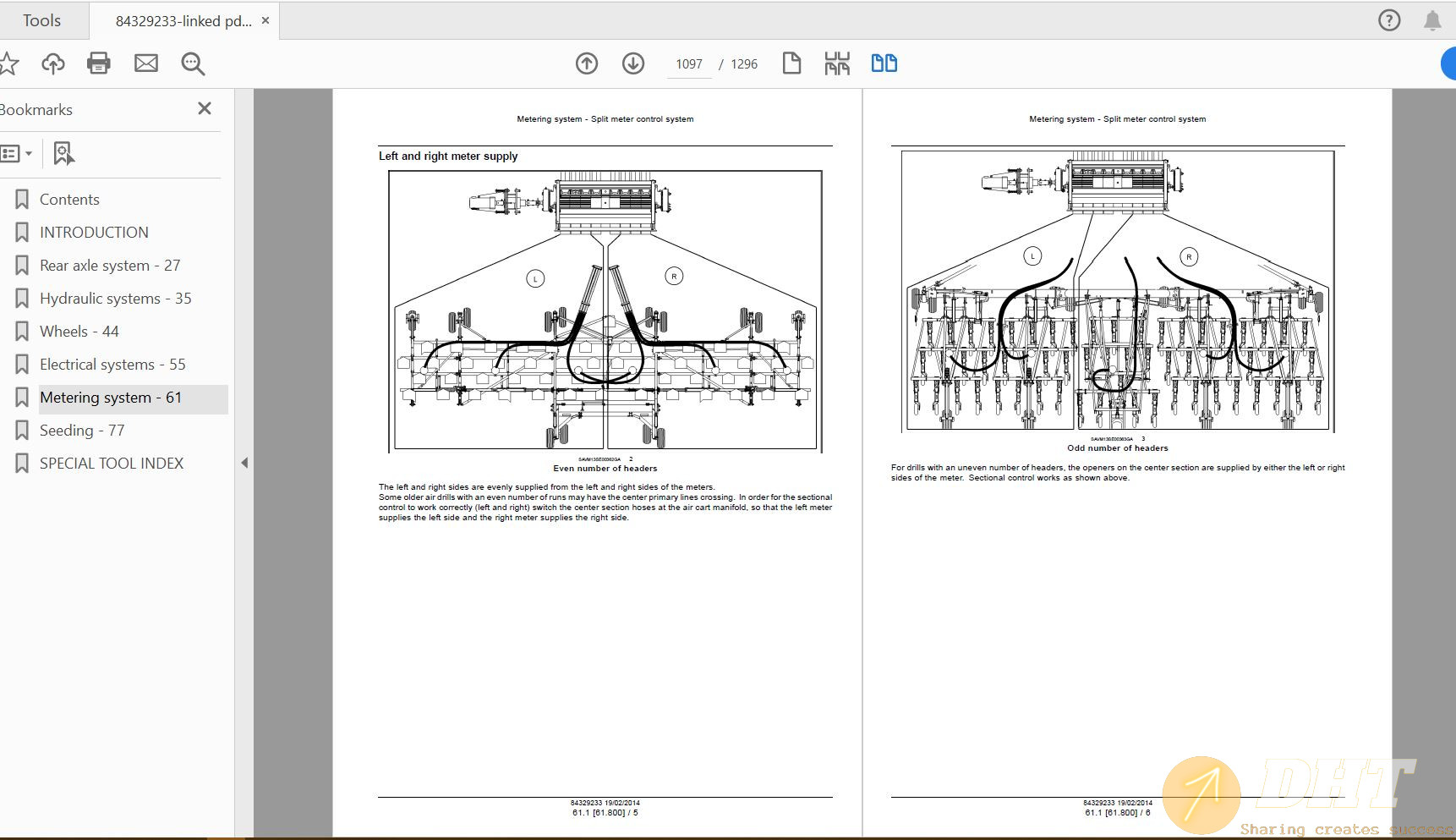Open bookmark options dropdown menu
The width and height of the screenshot is (1456, 840).
[16, 154]
